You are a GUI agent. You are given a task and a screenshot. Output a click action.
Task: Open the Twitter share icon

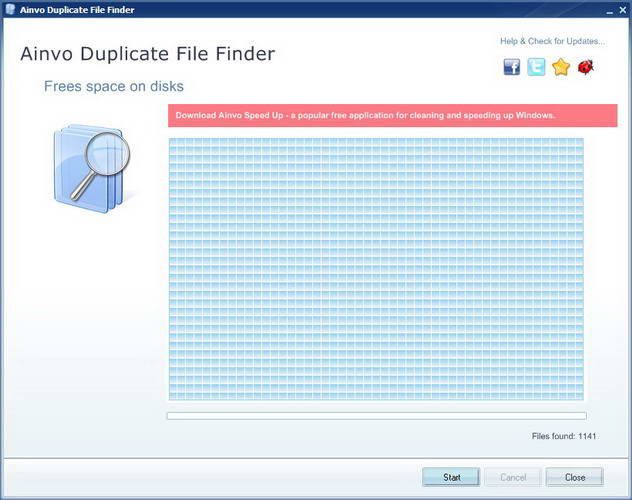tap(536, 67)
